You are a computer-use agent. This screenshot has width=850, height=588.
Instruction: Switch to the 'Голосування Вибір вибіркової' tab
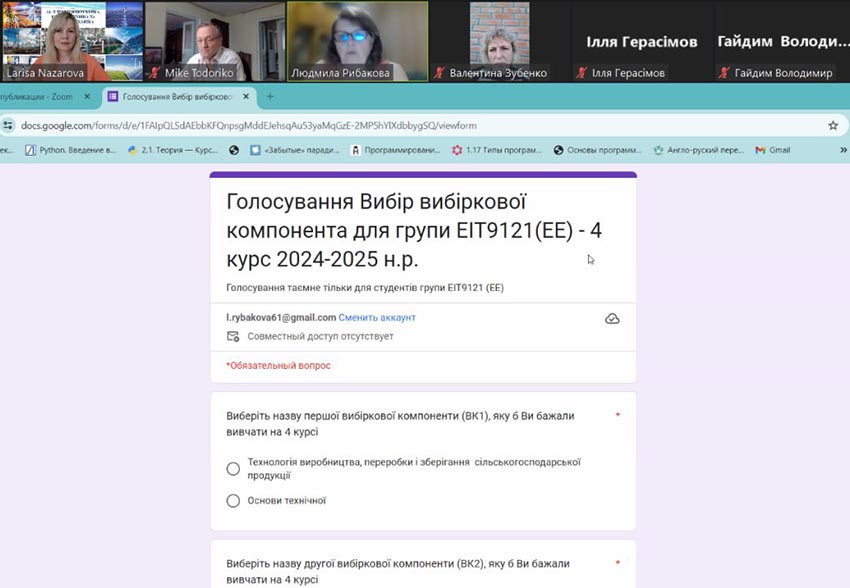click(x=172, y=96)
